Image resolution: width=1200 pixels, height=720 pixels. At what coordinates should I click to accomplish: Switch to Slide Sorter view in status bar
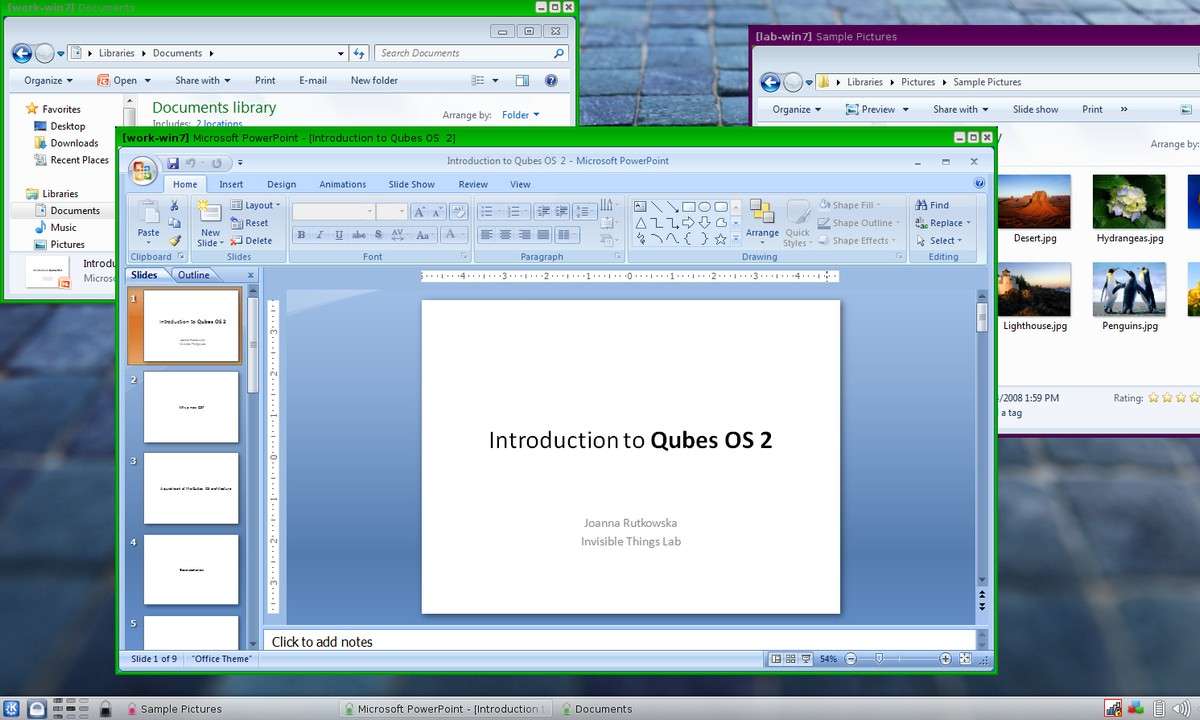tap(791, 659)
